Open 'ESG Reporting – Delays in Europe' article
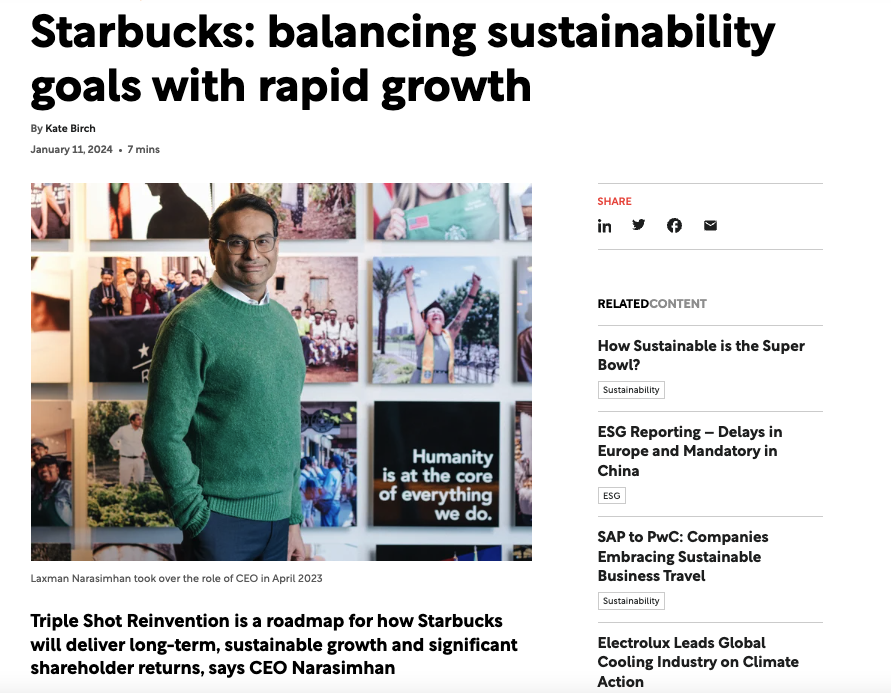891x693 pixels. pyautogui.click(x=690, y=451)
